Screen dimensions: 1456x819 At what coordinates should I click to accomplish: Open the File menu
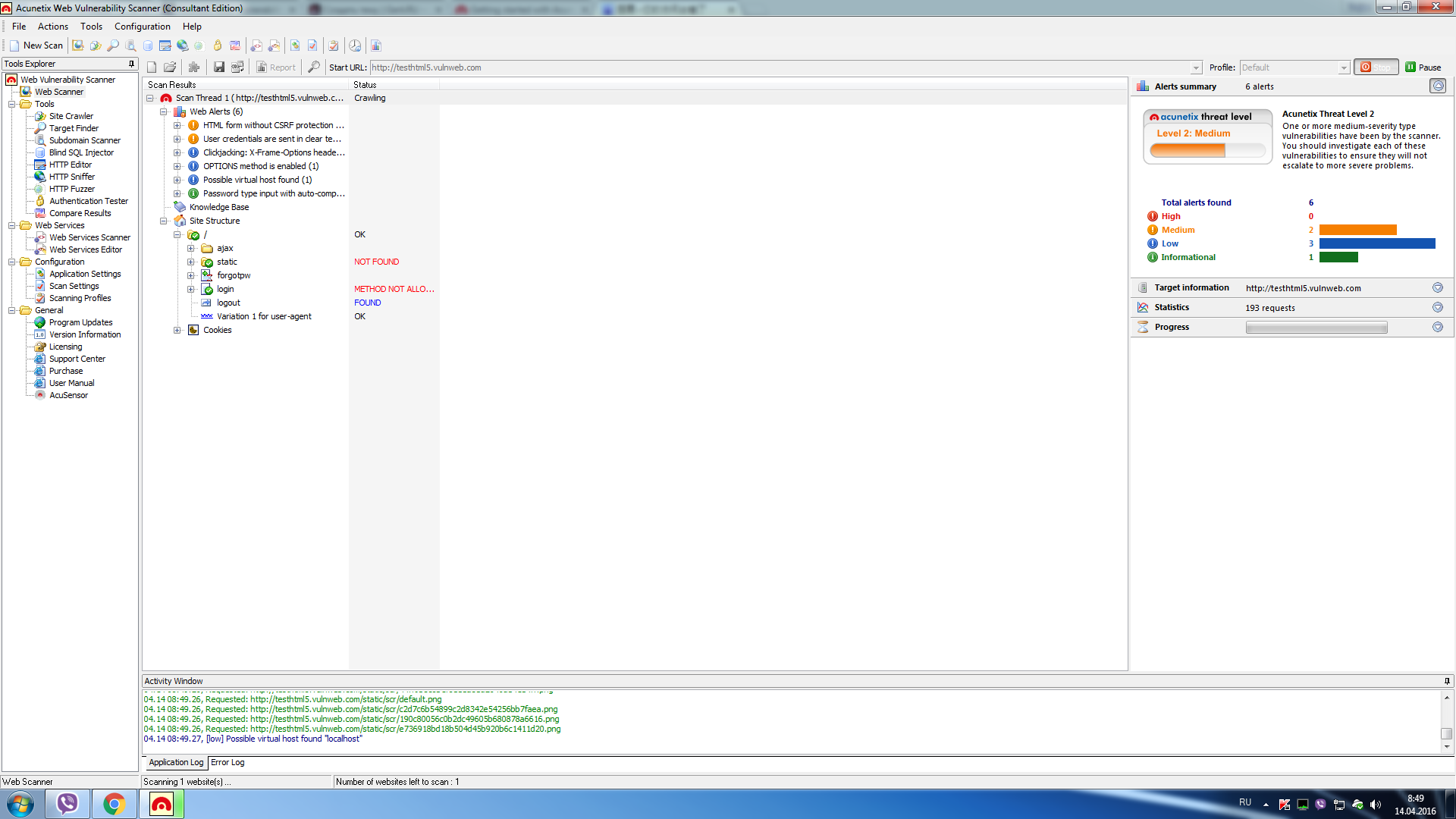point(19,27)
